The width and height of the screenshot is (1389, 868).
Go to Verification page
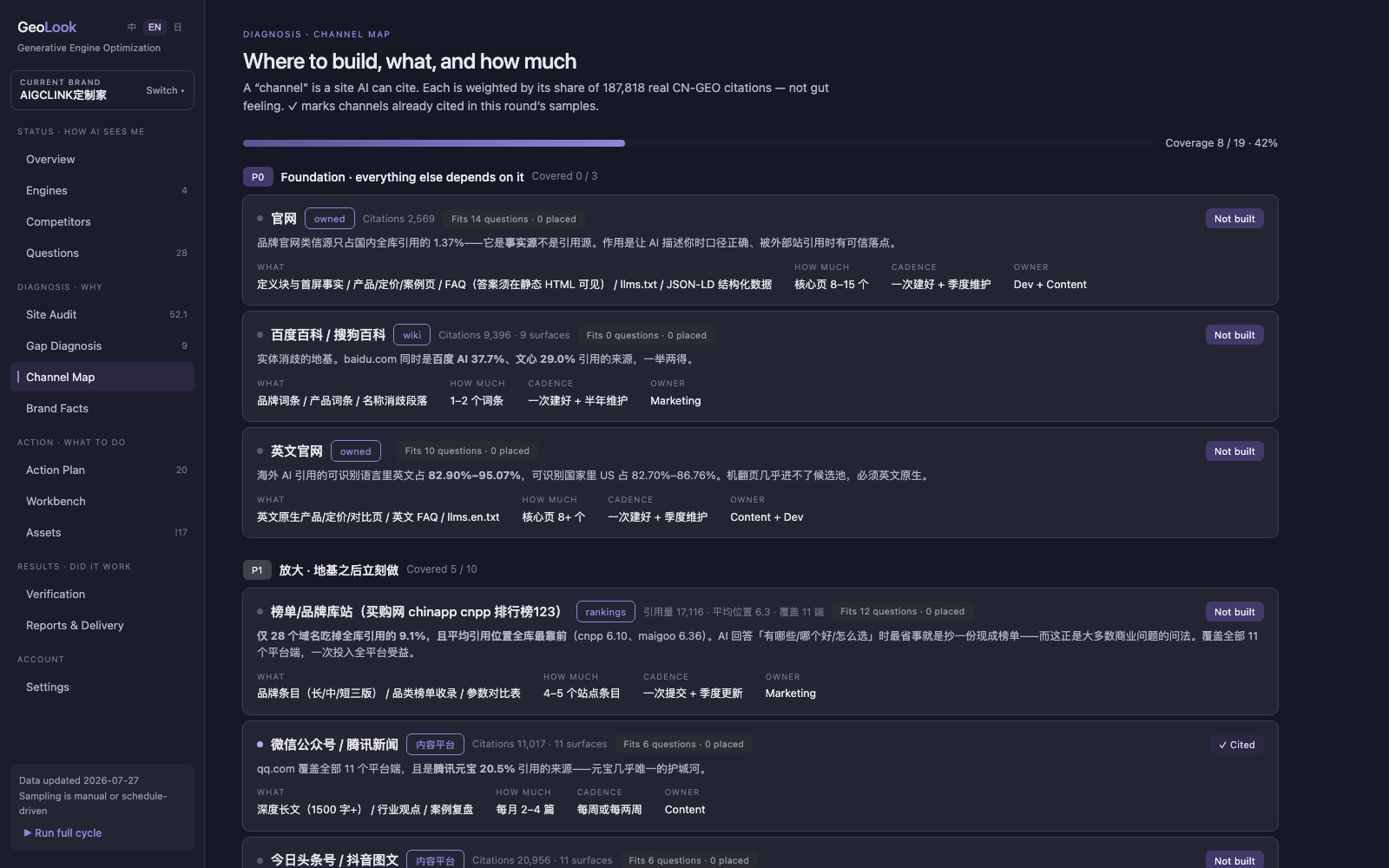tap(102, 595)
